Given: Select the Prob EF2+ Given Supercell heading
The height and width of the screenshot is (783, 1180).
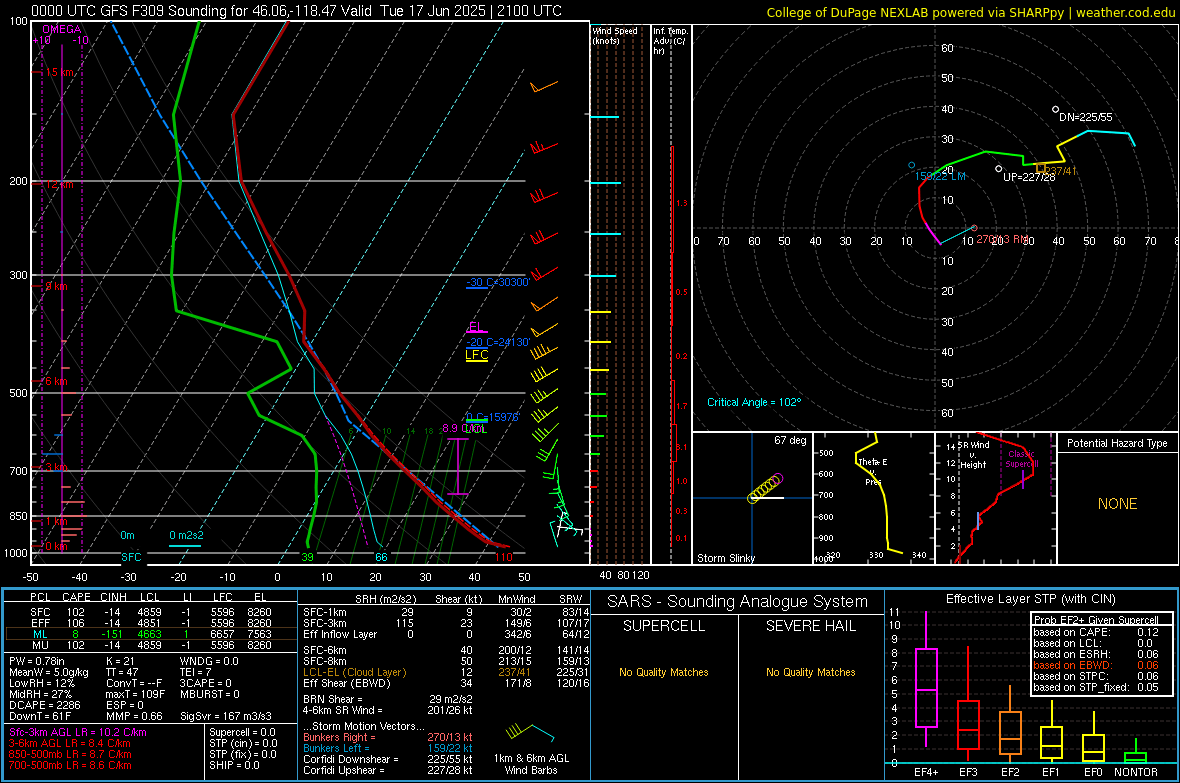Looking at the screenshot, I should (1096, 620).
